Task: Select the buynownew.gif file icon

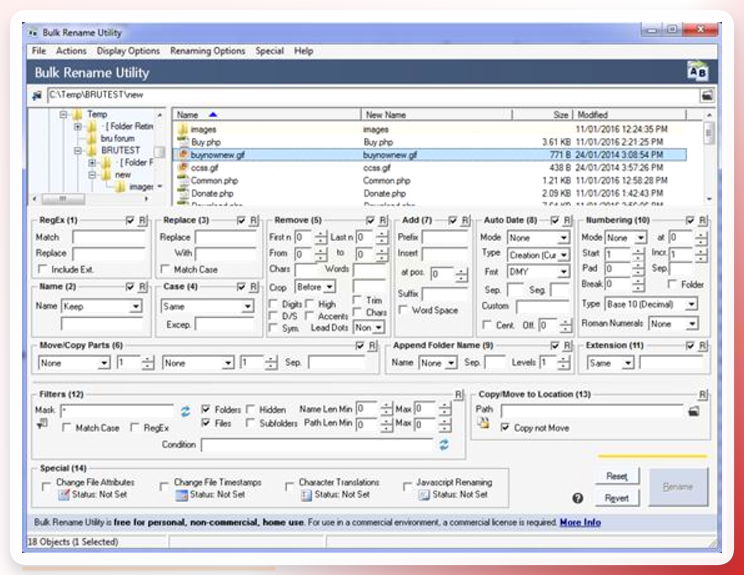Action: [183, 155]
